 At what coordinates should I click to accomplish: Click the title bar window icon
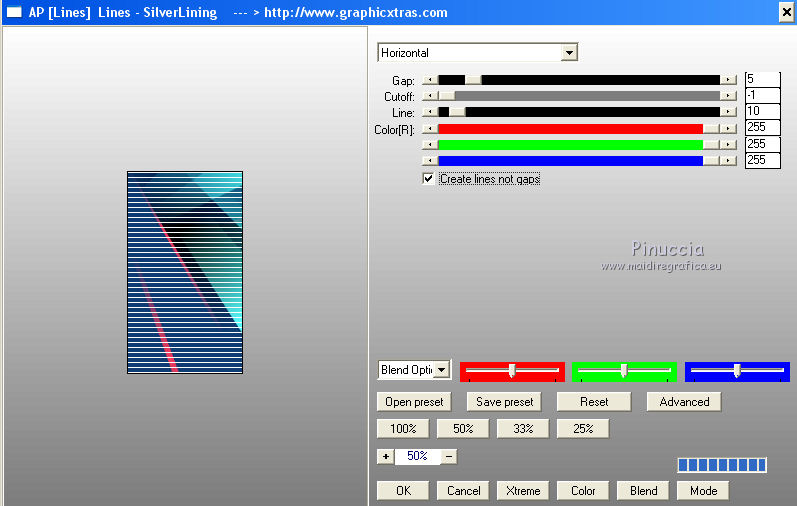14,12
